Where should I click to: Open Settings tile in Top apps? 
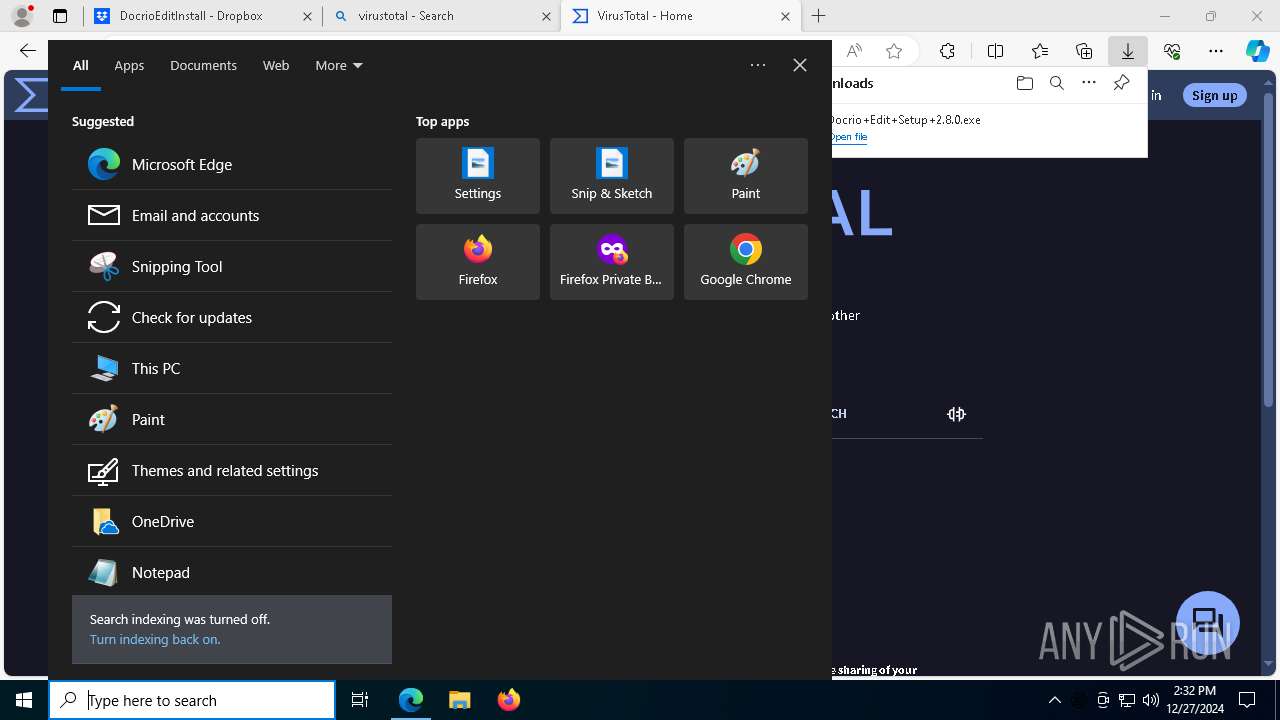click(478, 176)
